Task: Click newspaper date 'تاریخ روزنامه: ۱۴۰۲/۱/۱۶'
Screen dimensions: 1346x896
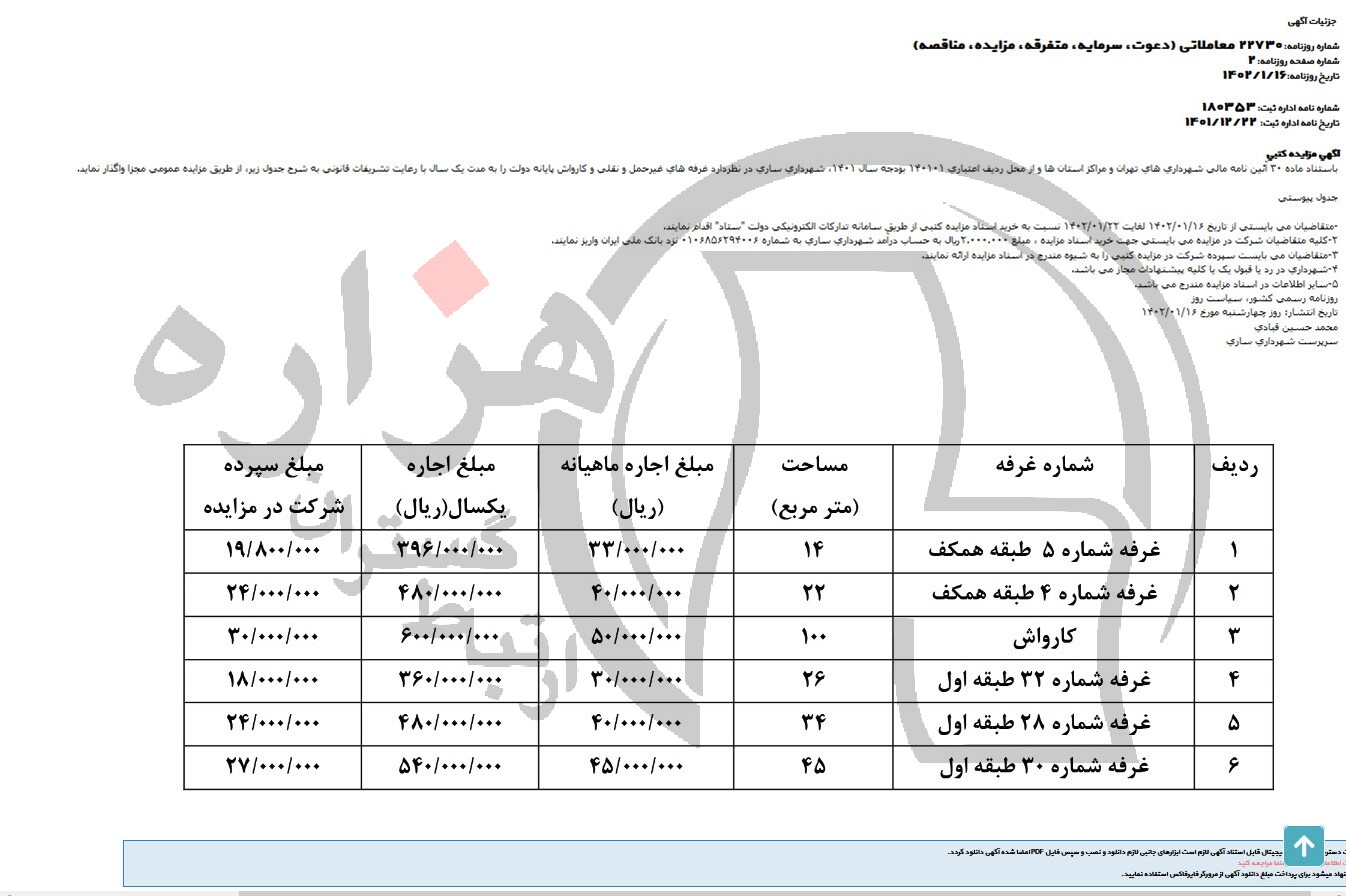Action: coord(1280,75)
